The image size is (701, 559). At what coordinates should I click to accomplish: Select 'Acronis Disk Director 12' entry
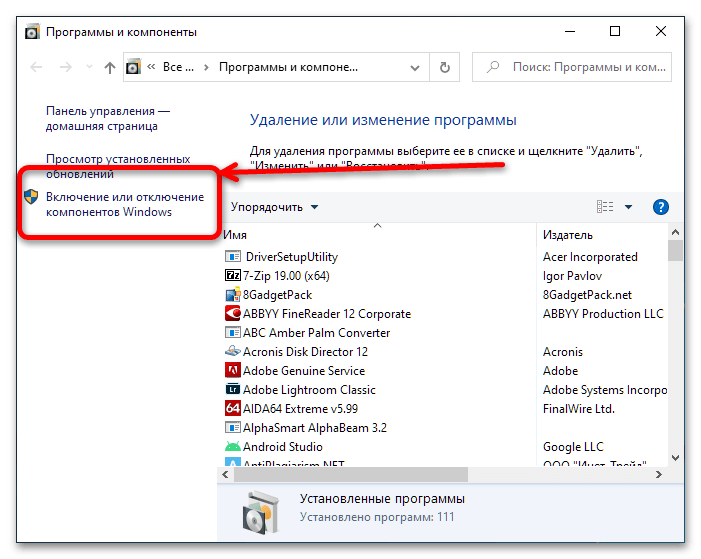point(305,352)
